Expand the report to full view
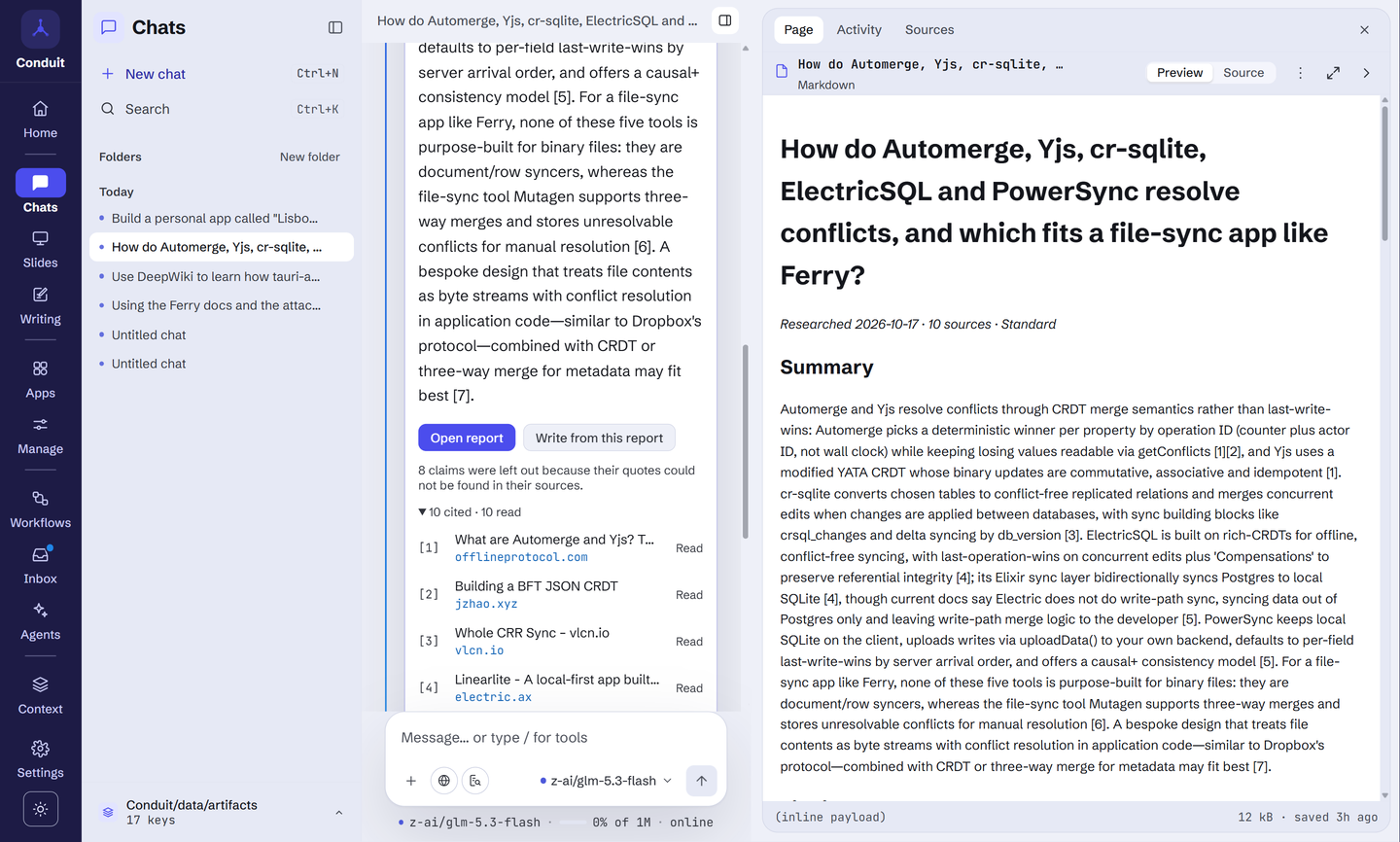Image resolution: width=1400 pixels, height=842 pixels. tap(1333, 73)
